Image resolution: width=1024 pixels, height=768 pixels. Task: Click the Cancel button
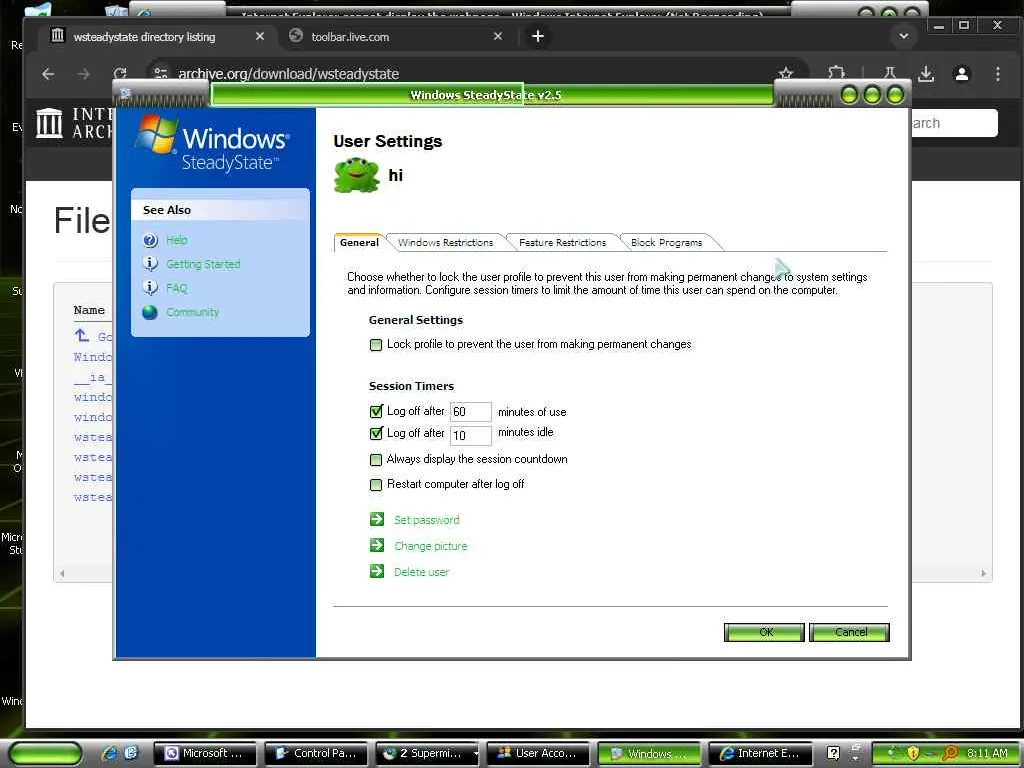click(849, 632)
